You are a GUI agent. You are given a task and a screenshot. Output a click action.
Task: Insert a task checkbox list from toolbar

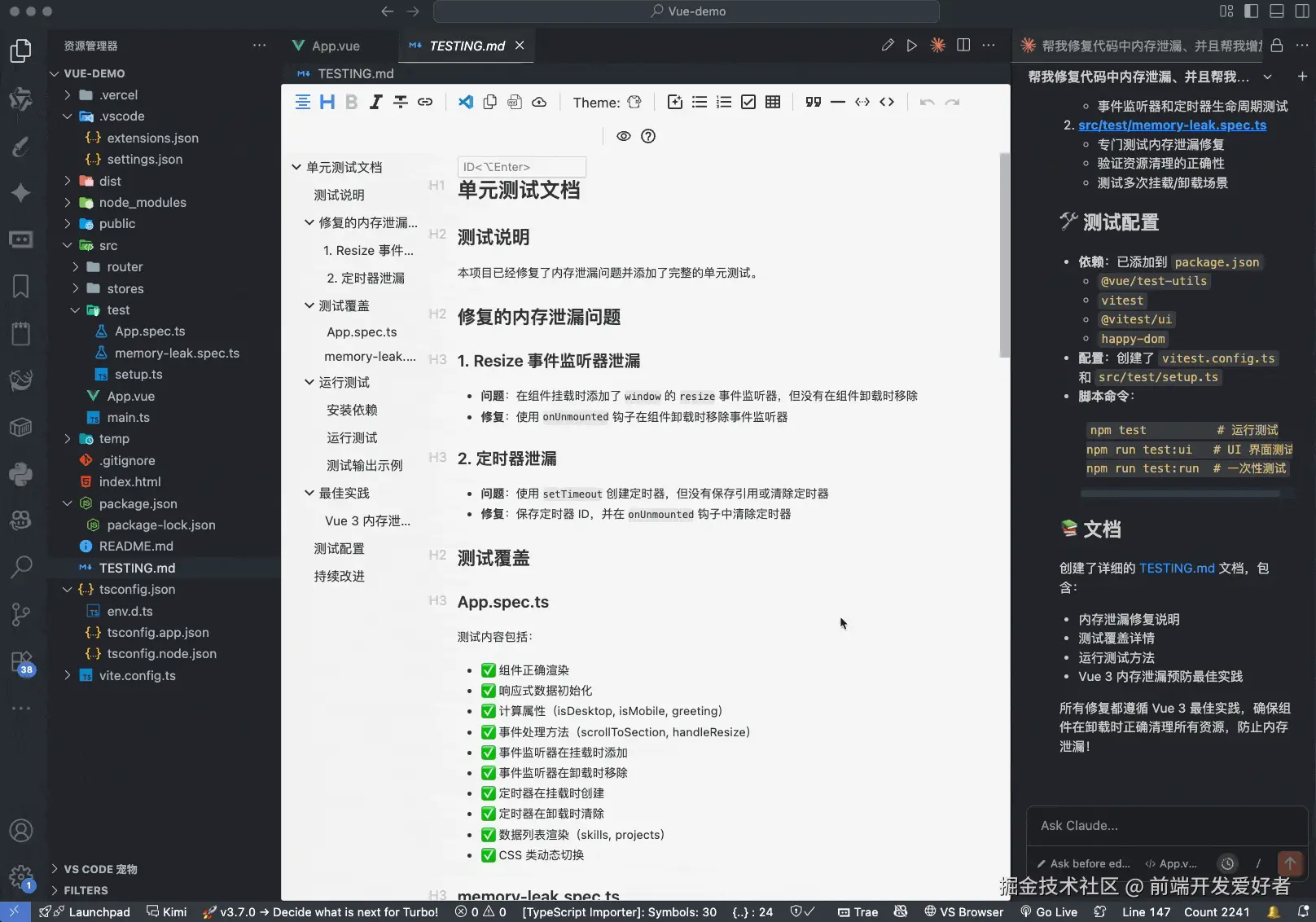tap(748, 102)
